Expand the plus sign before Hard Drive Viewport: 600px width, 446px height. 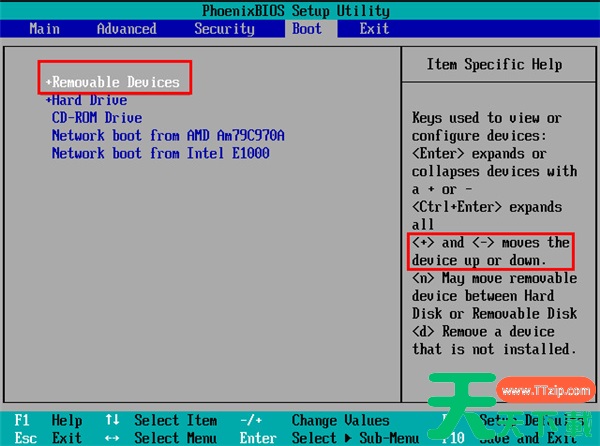coord(49,100)
